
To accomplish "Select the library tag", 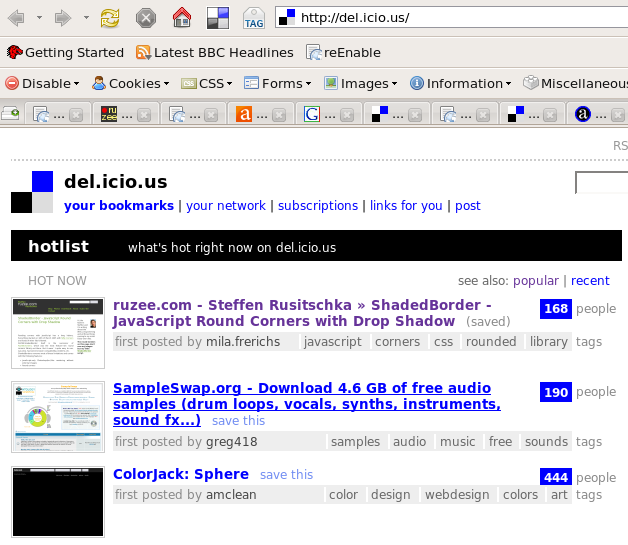I will click(549, 342).
